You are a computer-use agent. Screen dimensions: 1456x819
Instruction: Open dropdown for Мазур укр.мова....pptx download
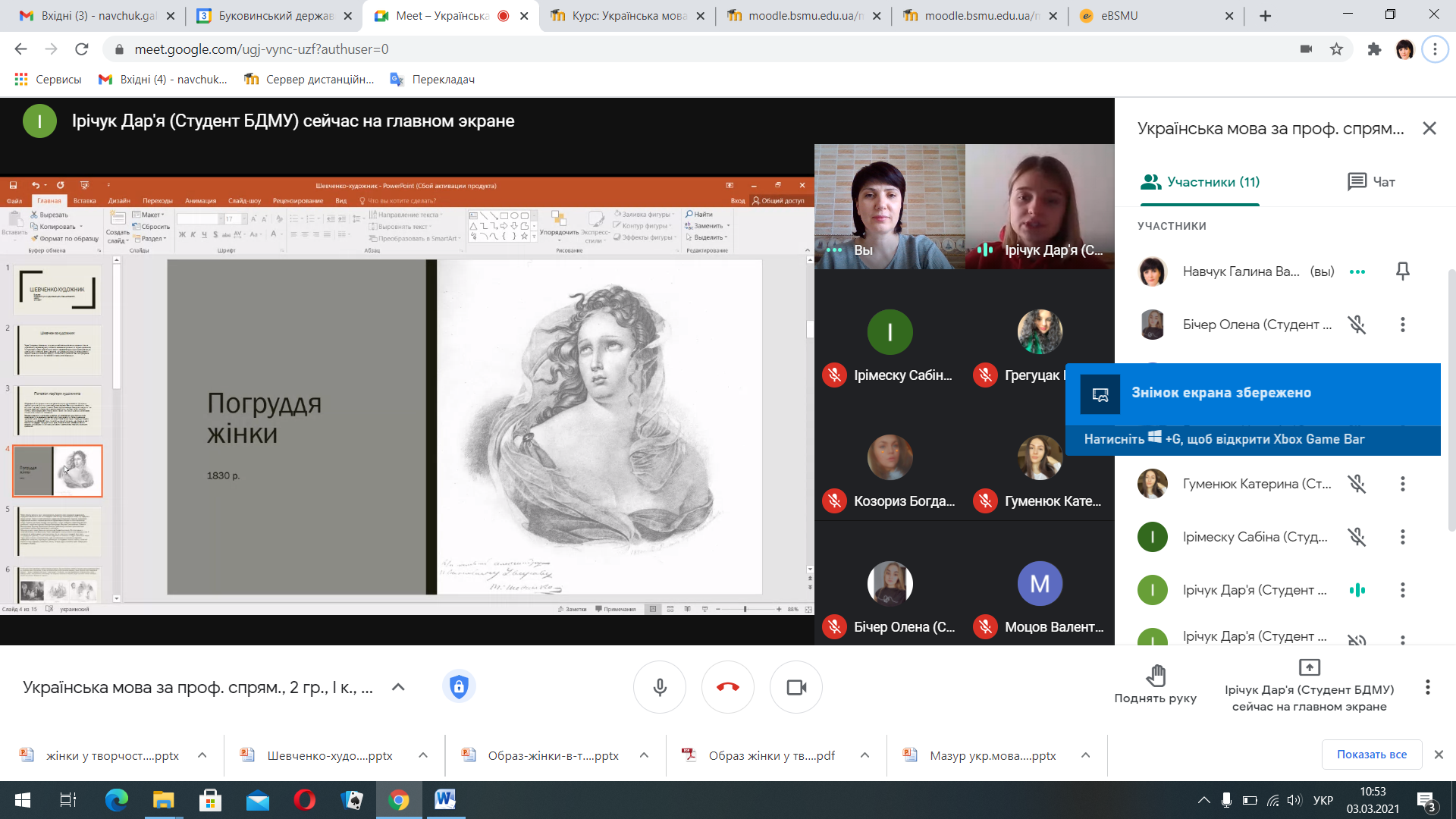1086,755
